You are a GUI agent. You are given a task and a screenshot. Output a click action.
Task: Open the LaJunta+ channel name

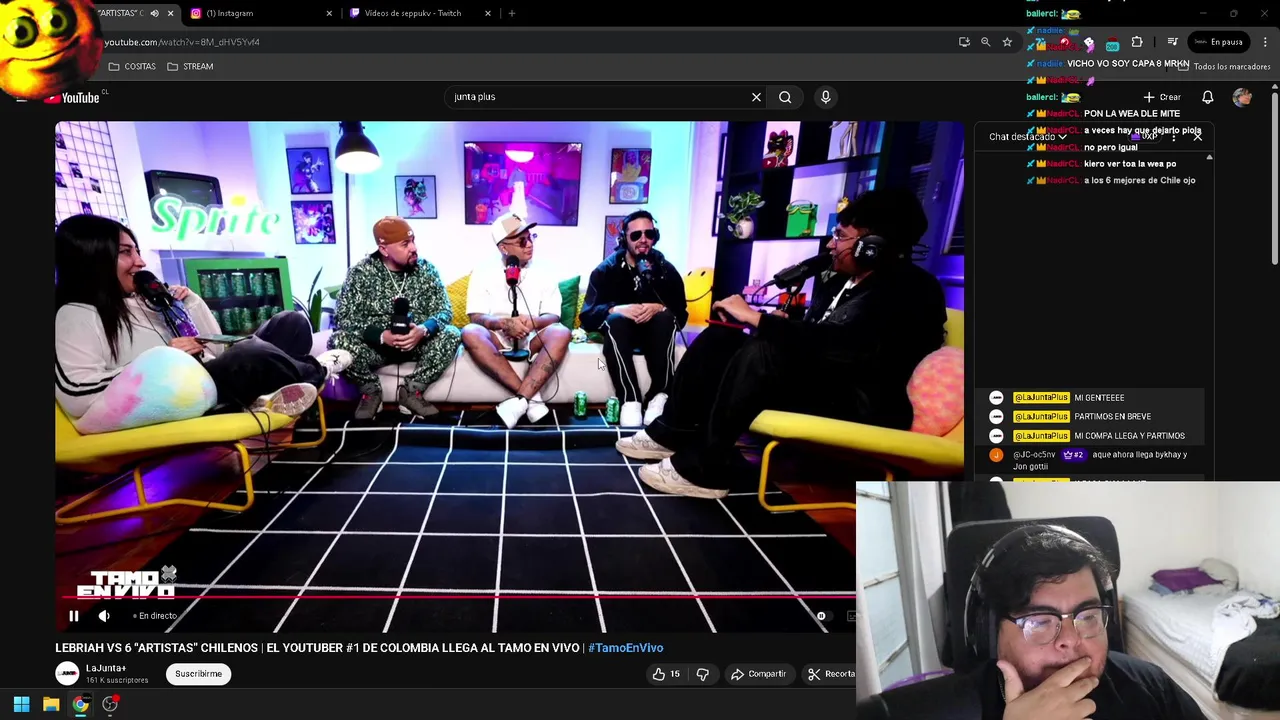106,668
